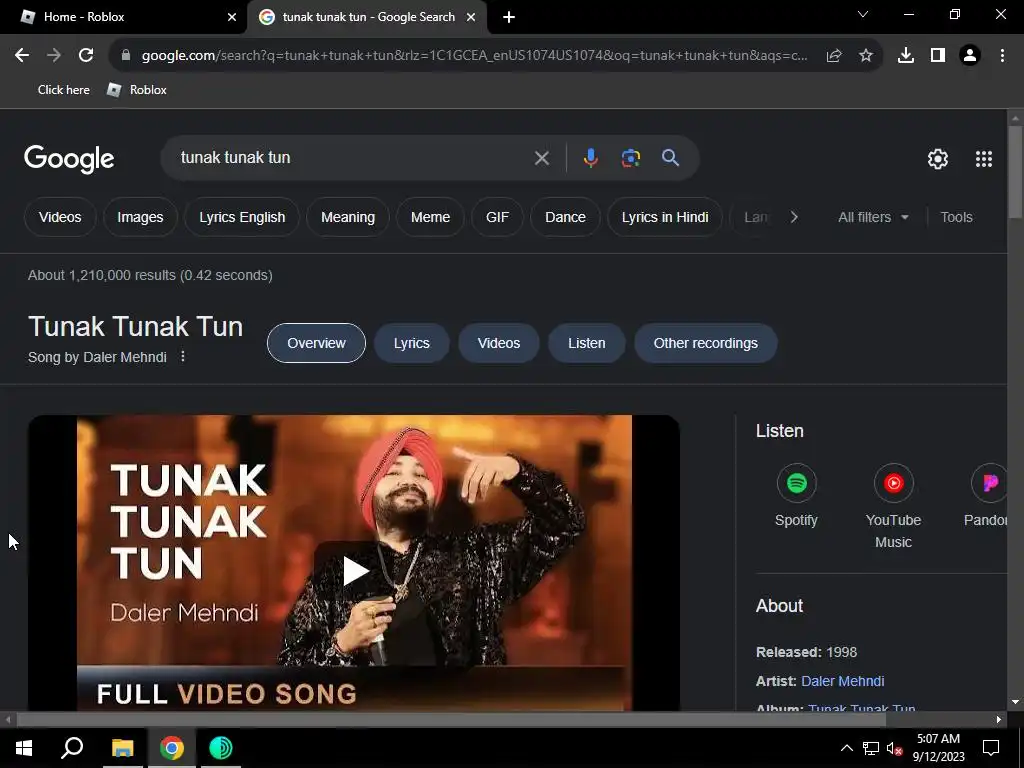Apply the Meme filter chip
The image size is (1024, 768).
click(430, 217)
